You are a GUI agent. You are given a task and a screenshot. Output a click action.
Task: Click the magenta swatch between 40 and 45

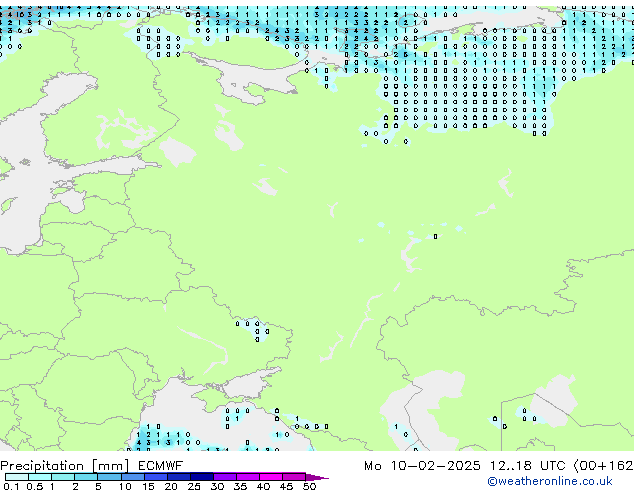click(x=271, y=477)
